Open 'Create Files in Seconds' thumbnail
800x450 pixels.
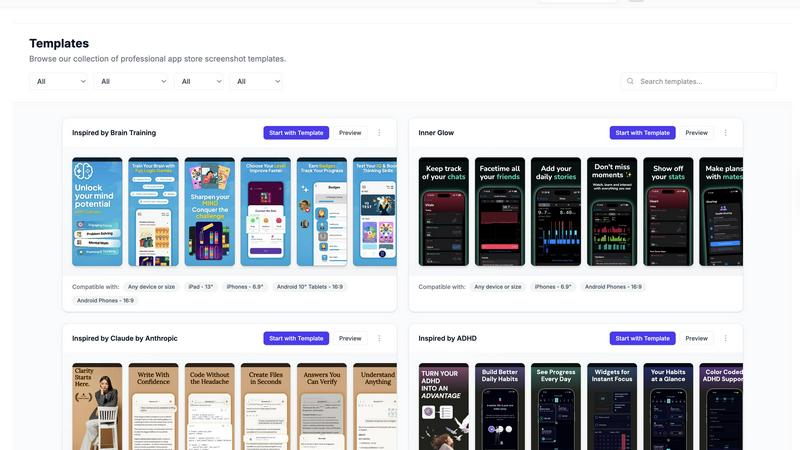point(265,407)
